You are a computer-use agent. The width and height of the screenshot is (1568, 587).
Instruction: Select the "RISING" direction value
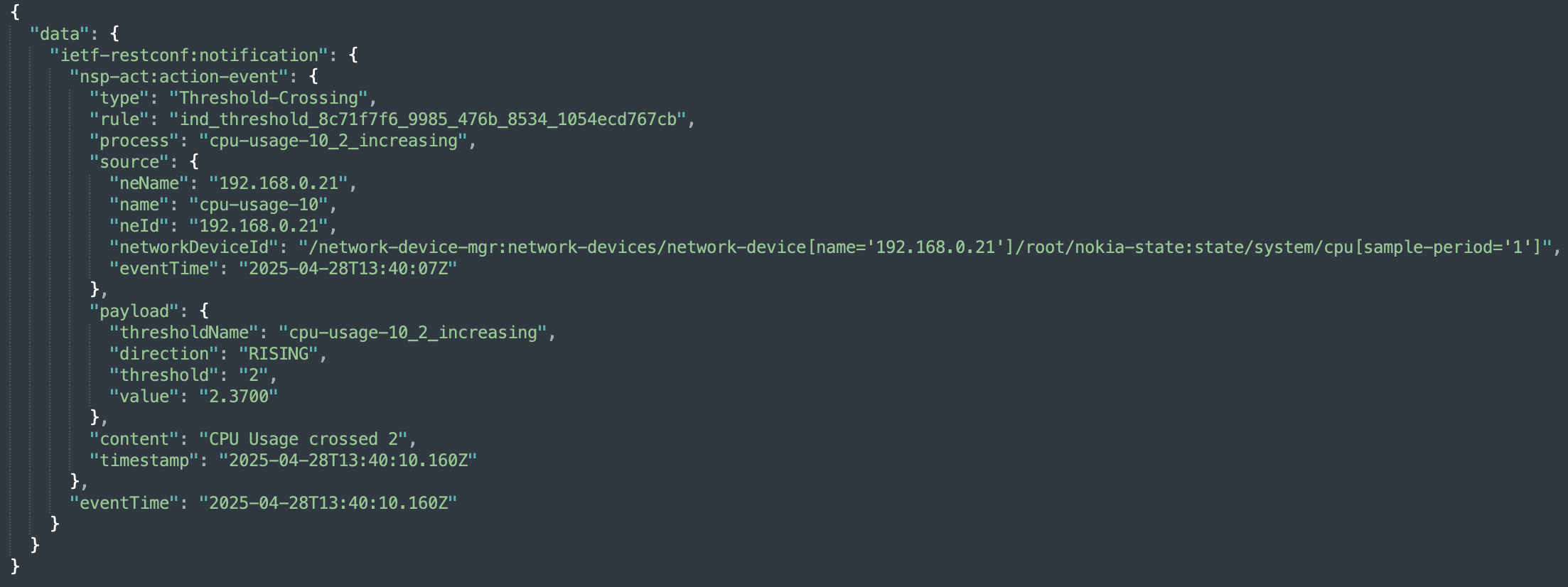278,354
